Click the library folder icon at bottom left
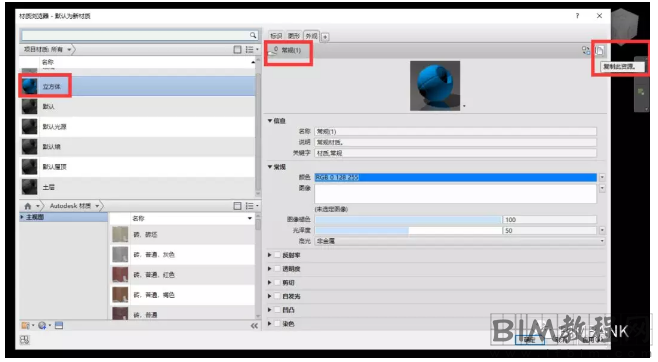This screenshot has width=658, height=362. point(26,326)
